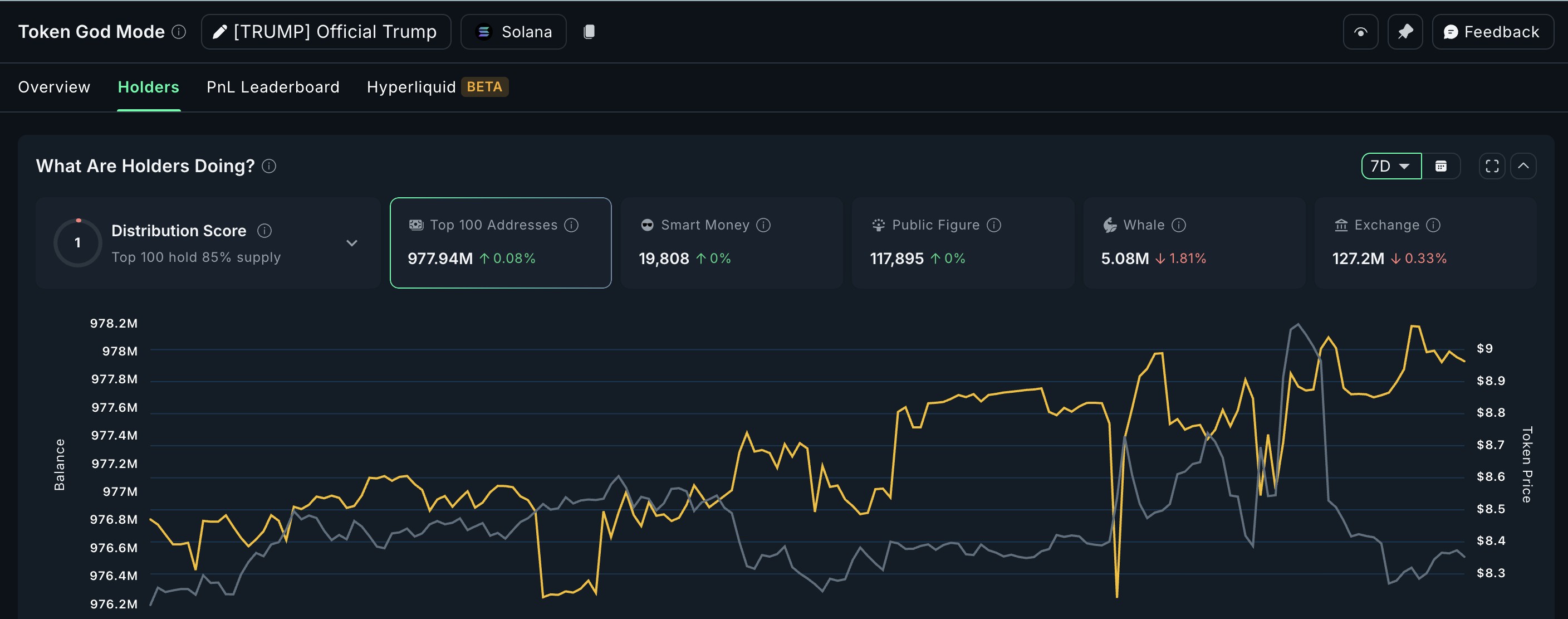Image resolution: width=1568 pixels, height=619 pixels.
Task: Select the Top 100 Addresses card
Action: click(x=501, y=242)
